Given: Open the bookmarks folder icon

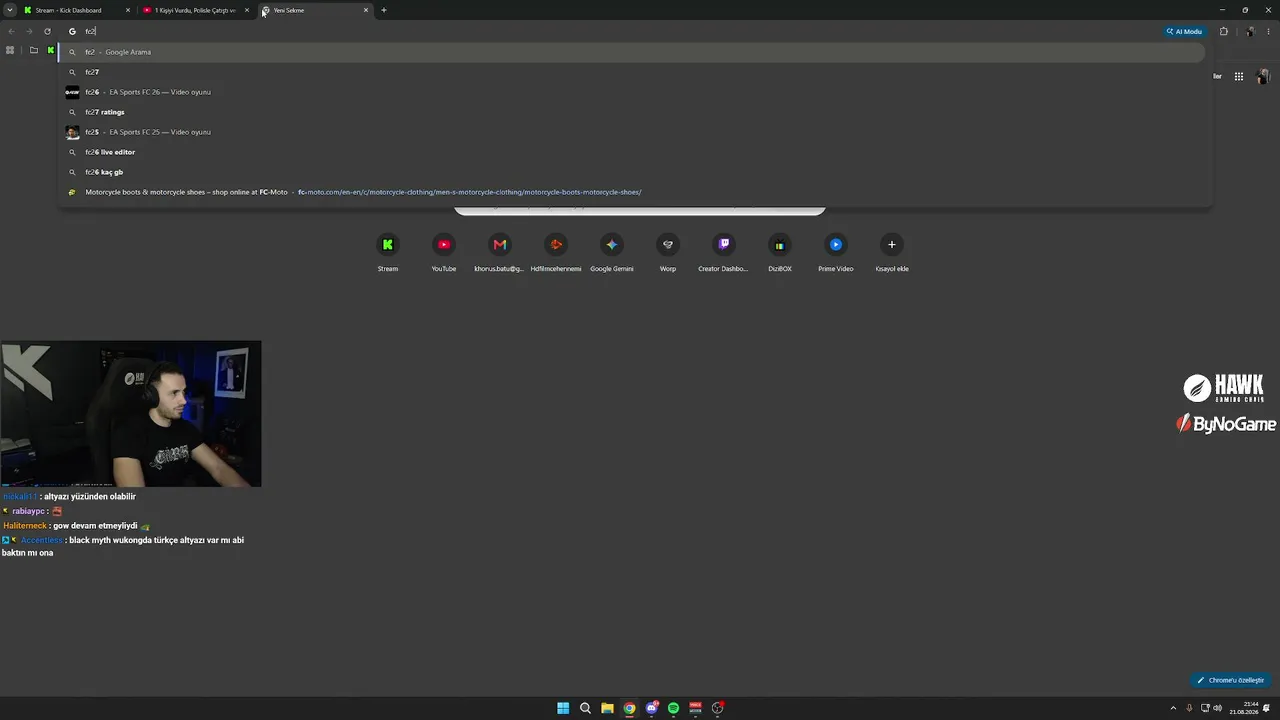Looking at the screenshot, I should 33,50.
